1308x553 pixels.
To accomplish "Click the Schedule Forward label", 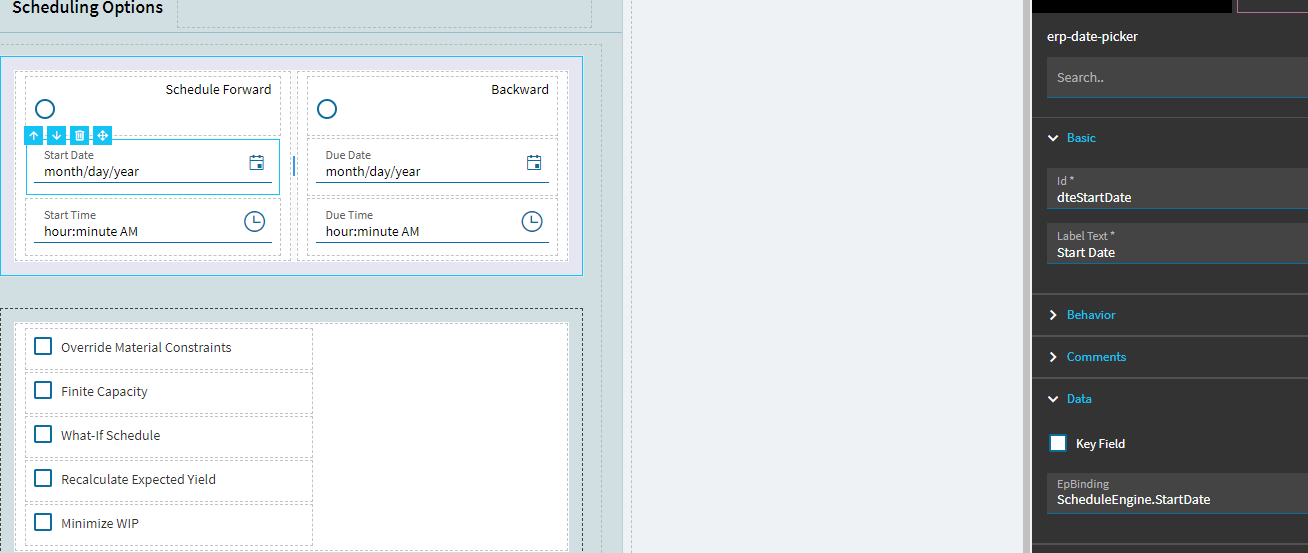I will point(218,89).
